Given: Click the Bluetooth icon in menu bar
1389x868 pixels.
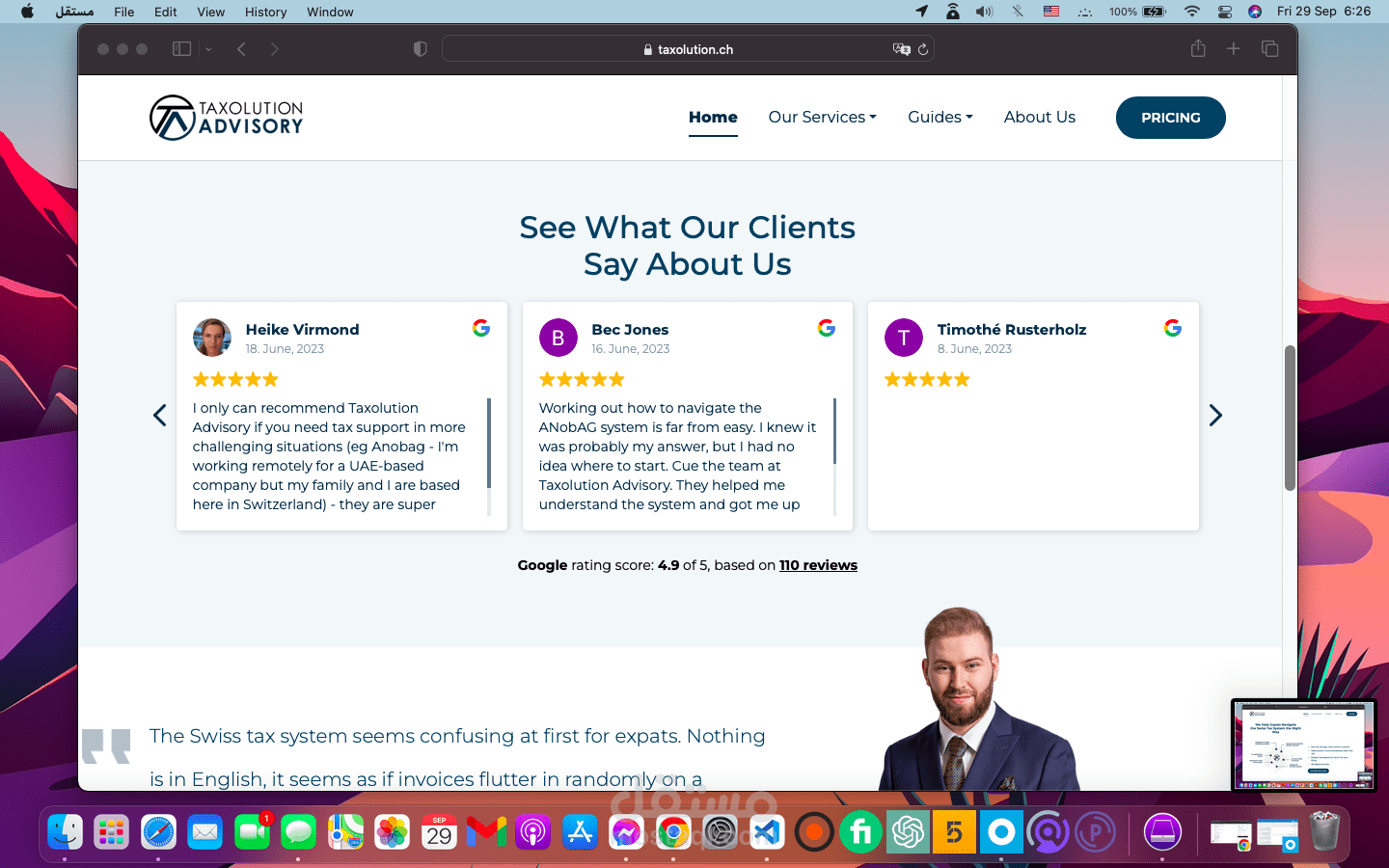Looking at the screenshot, I should click(x=1018, y=12).
